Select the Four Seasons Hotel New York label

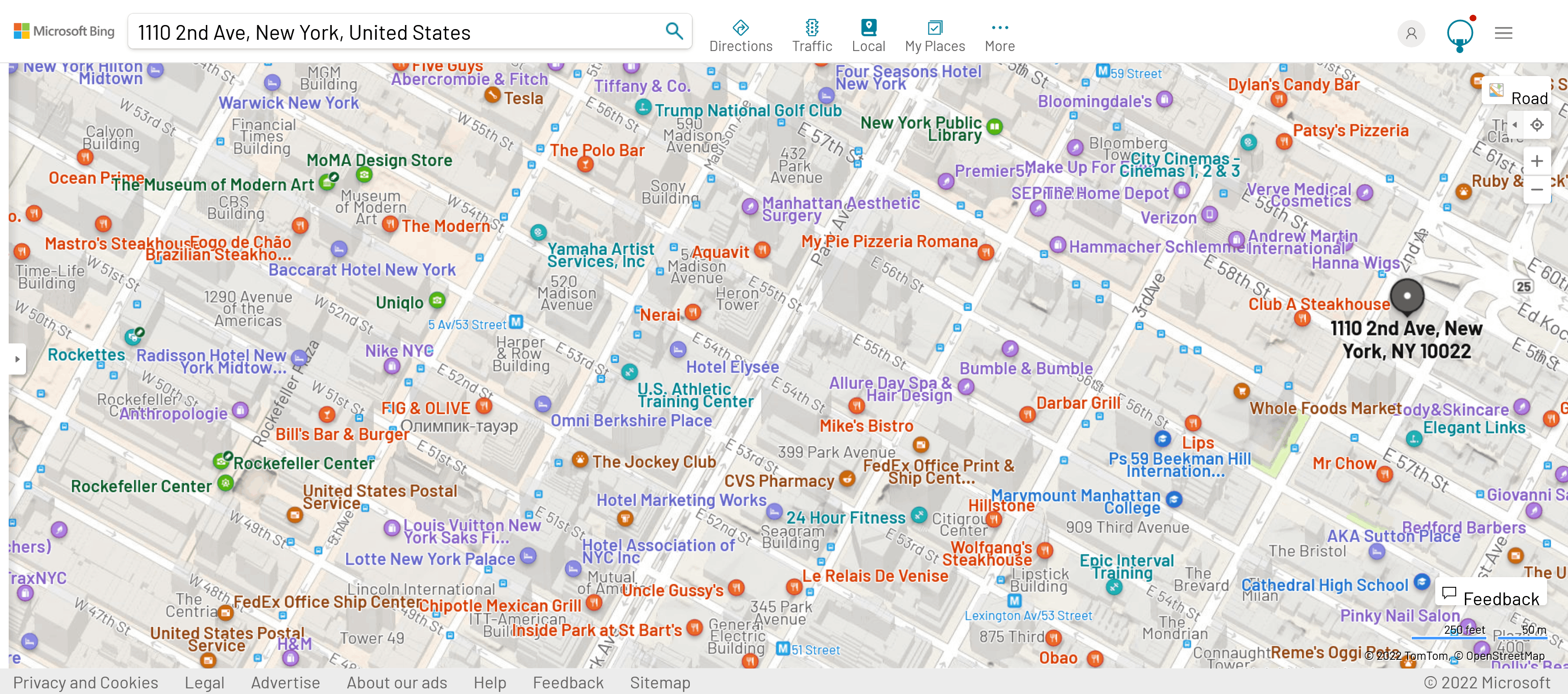point(908,77)
